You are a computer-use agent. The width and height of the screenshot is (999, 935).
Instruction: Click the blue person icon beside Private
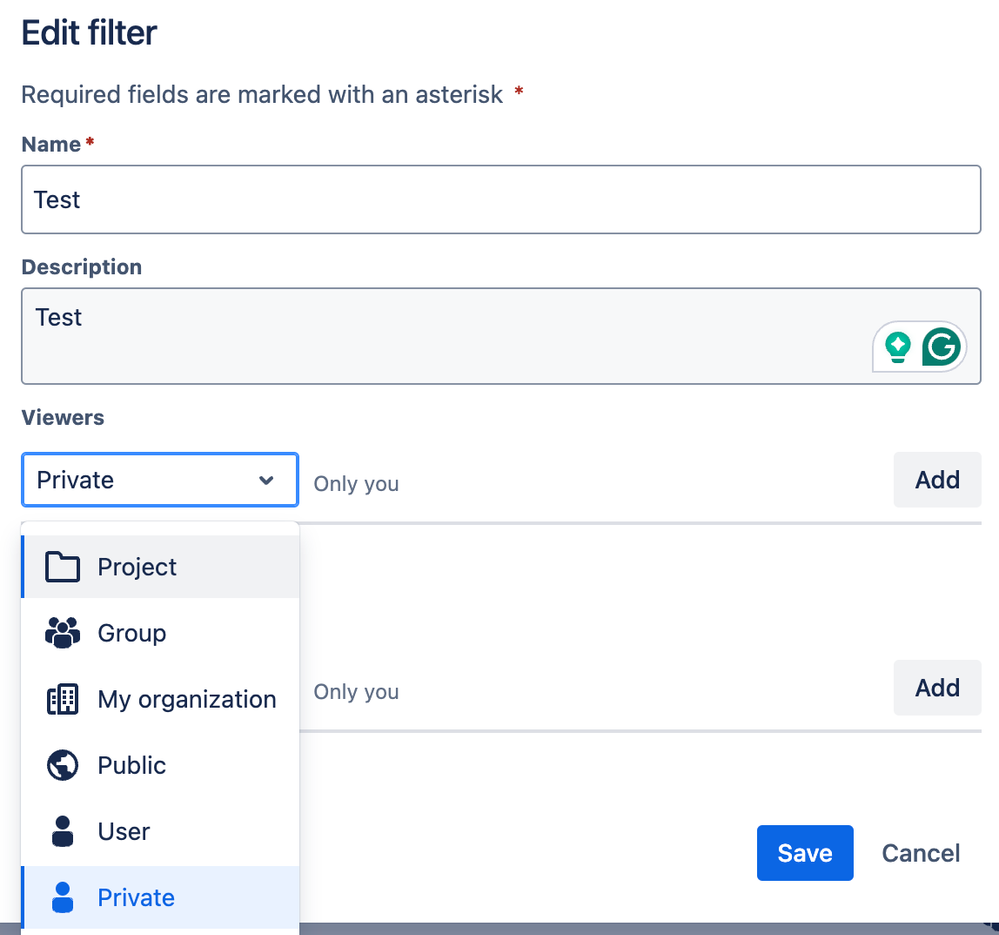[62, 897]
